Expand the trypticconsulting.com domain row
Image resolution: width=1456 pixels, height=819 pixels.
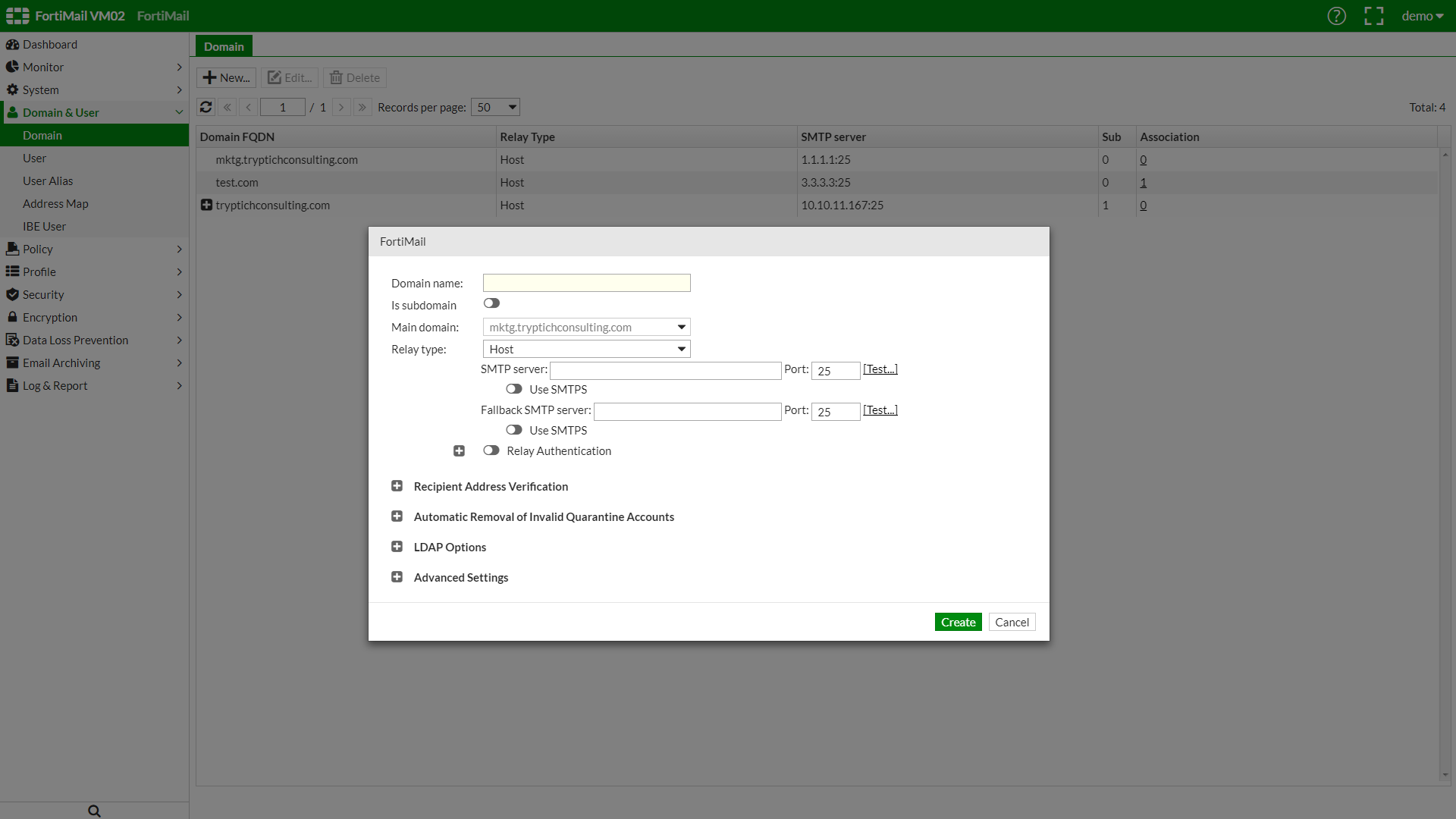coord(206,205)
